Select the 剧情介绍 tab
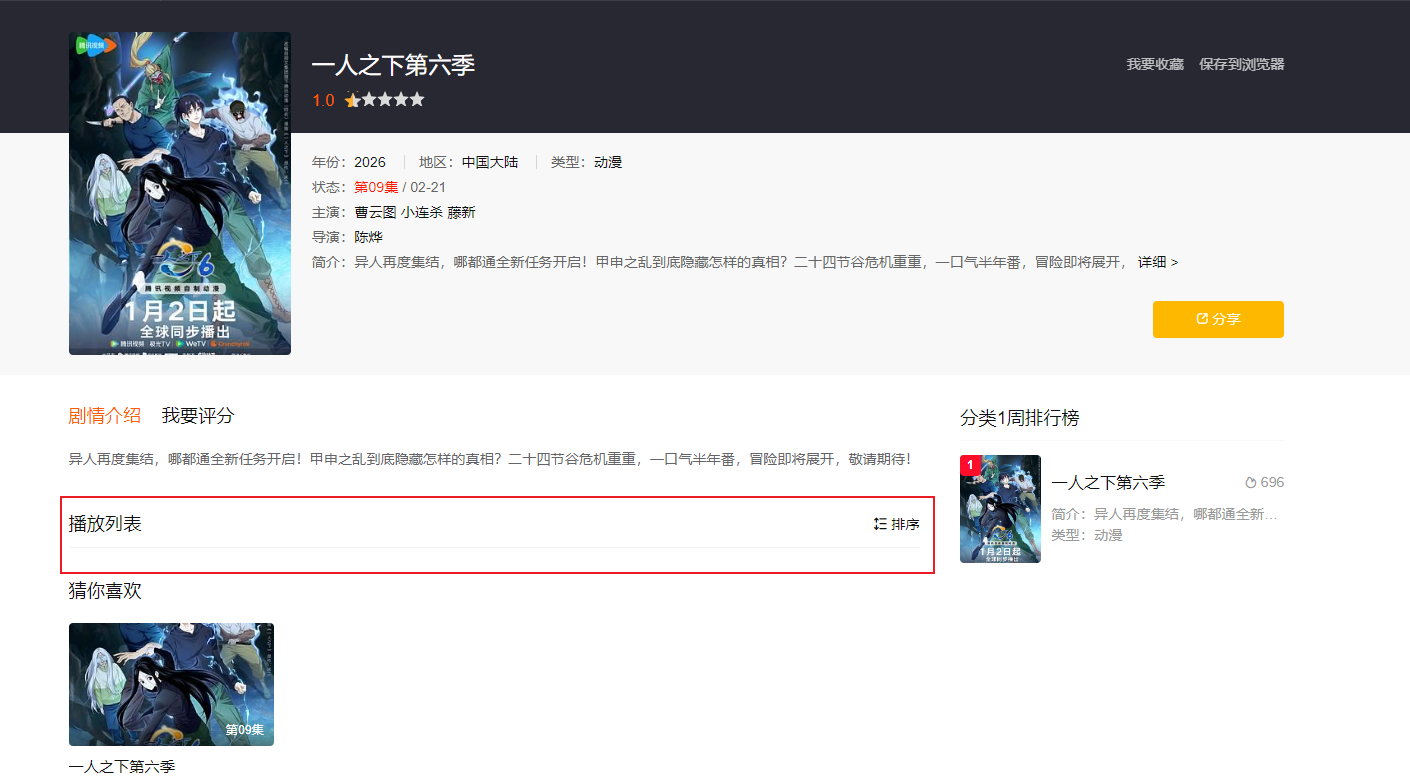This screenshot has width=1410, height=782. [x=104, y=416]
